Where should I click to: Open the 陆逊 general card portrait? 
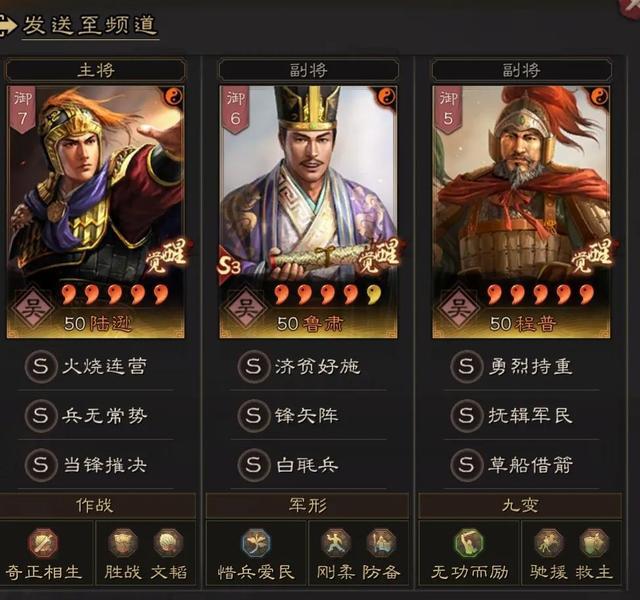coord(96,212)
